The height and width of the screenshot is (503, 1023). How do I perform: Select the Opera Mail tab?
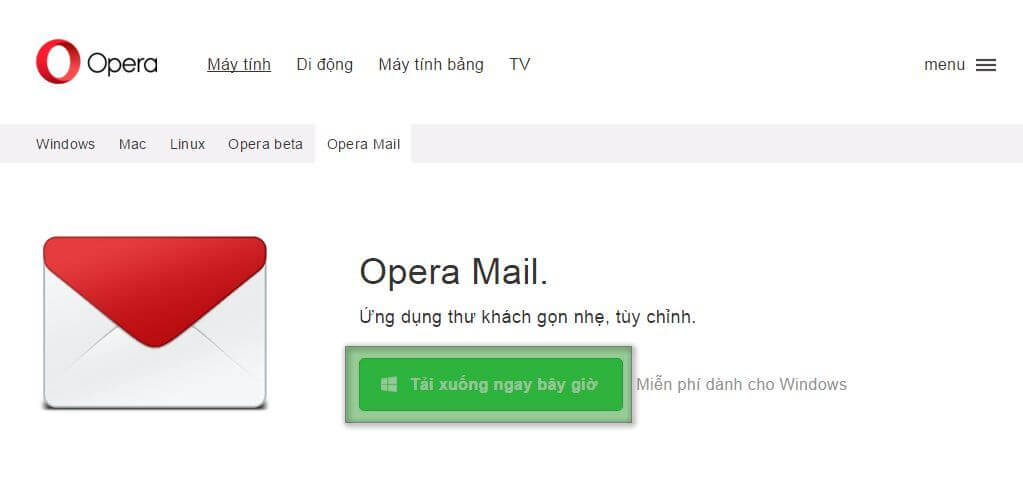click(x=363, y=144)
